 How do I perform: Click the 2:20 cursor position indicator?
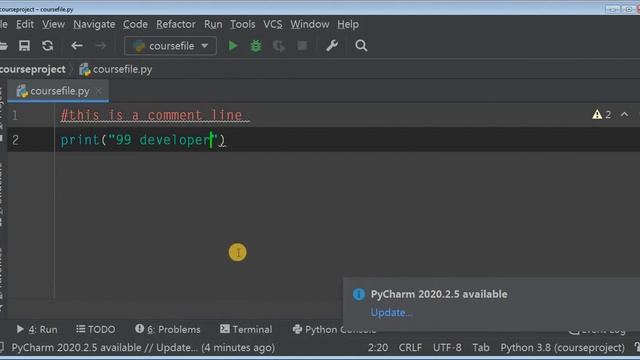(x=378, y=348)
